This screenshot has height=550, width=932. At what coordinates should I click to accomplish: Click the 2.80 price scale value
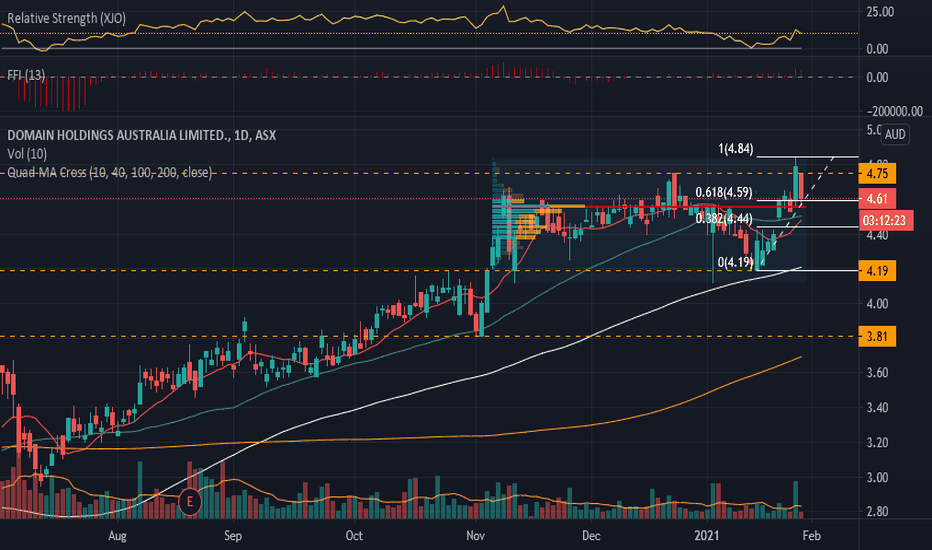[x=877, y=511]
